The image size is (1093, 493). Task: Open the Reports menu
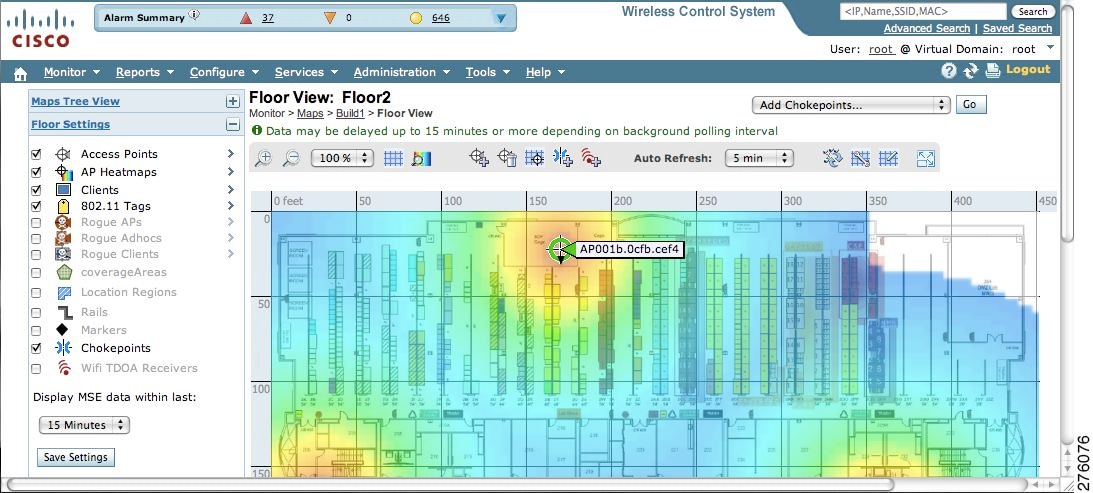point(144,72)
